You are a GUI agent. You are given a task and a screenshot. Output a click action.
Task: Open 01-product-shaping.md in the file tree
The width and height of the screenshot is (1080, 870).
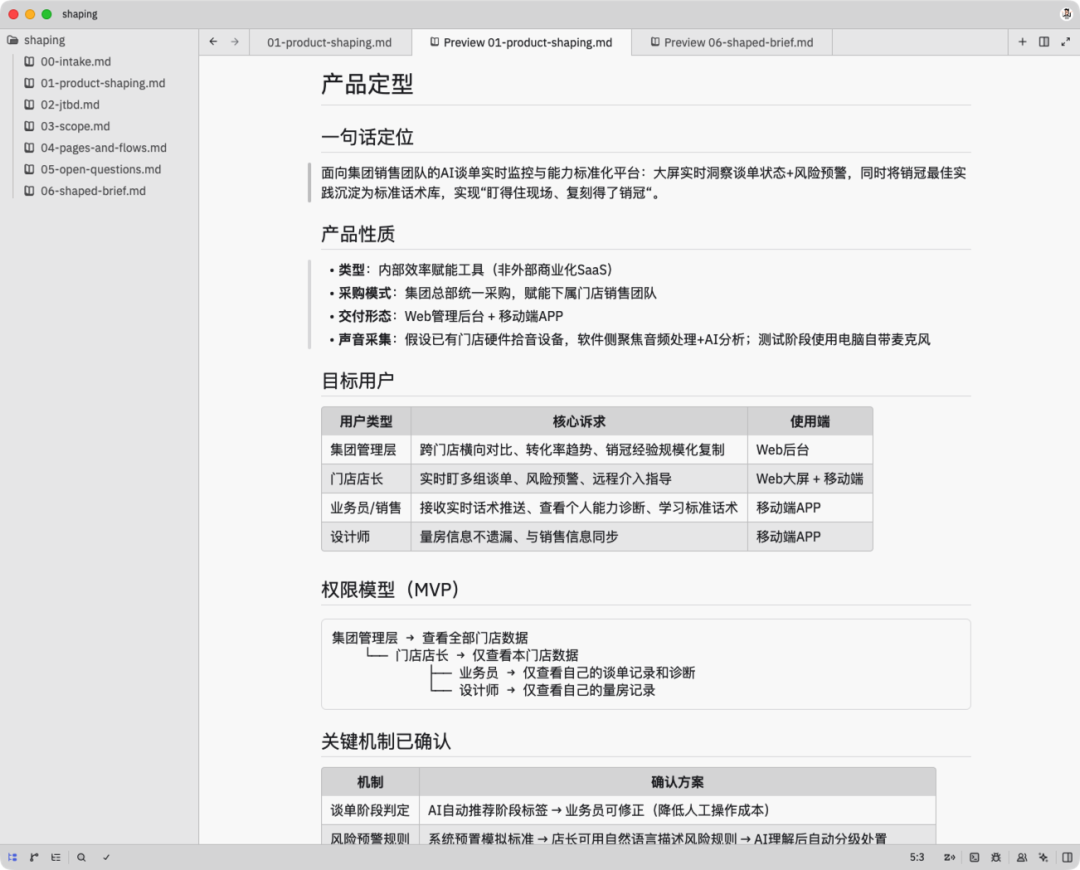click(102, 83)
